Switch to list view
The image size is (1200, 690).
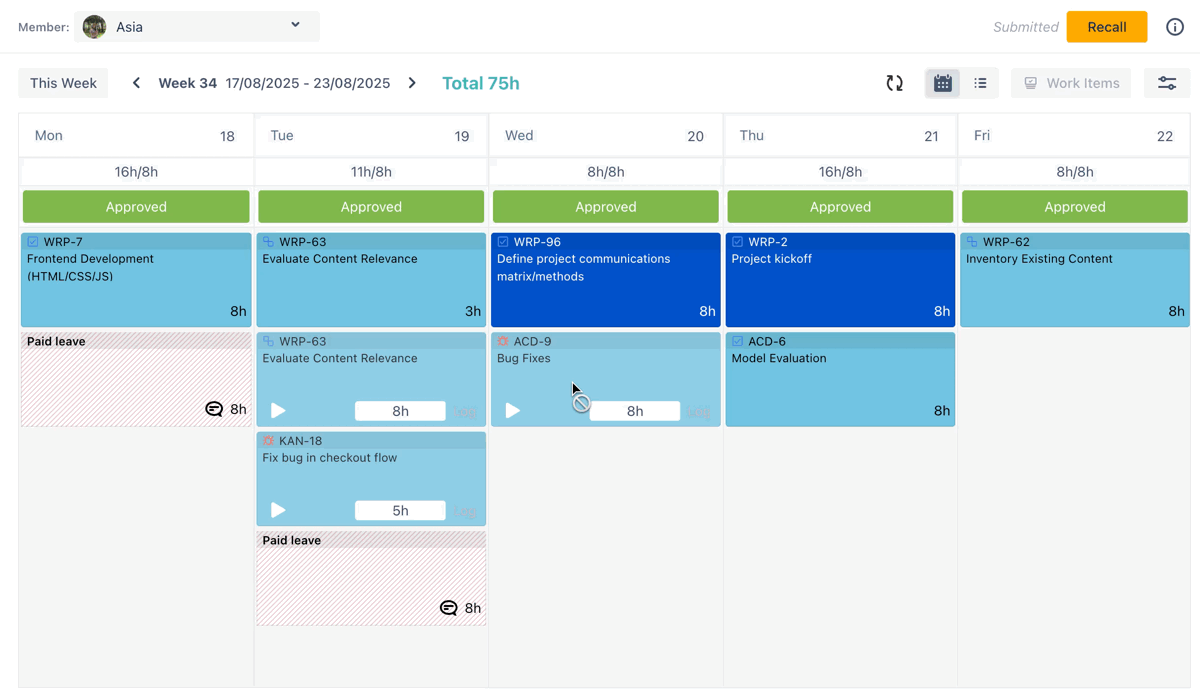[980, 83]
